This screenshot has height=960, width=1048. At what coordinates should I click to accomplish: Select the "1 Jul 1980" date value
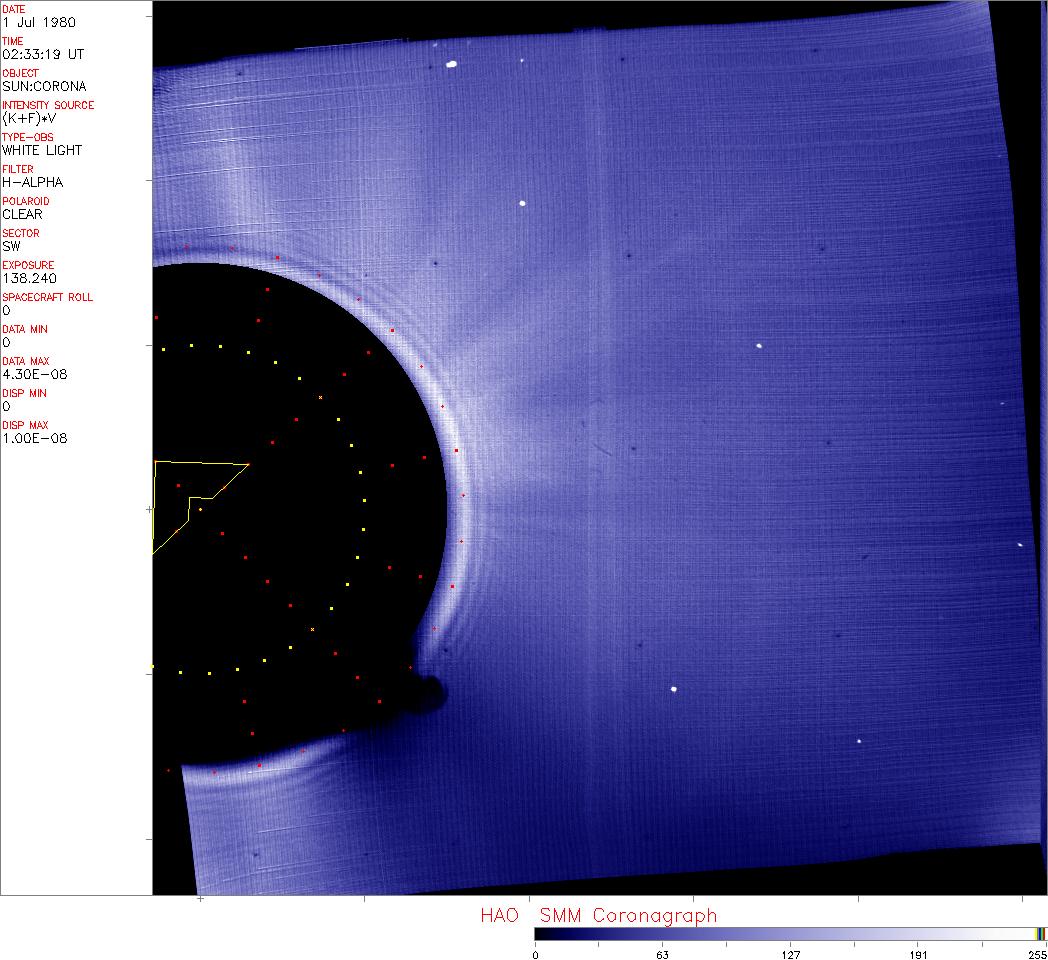(38, 22)
